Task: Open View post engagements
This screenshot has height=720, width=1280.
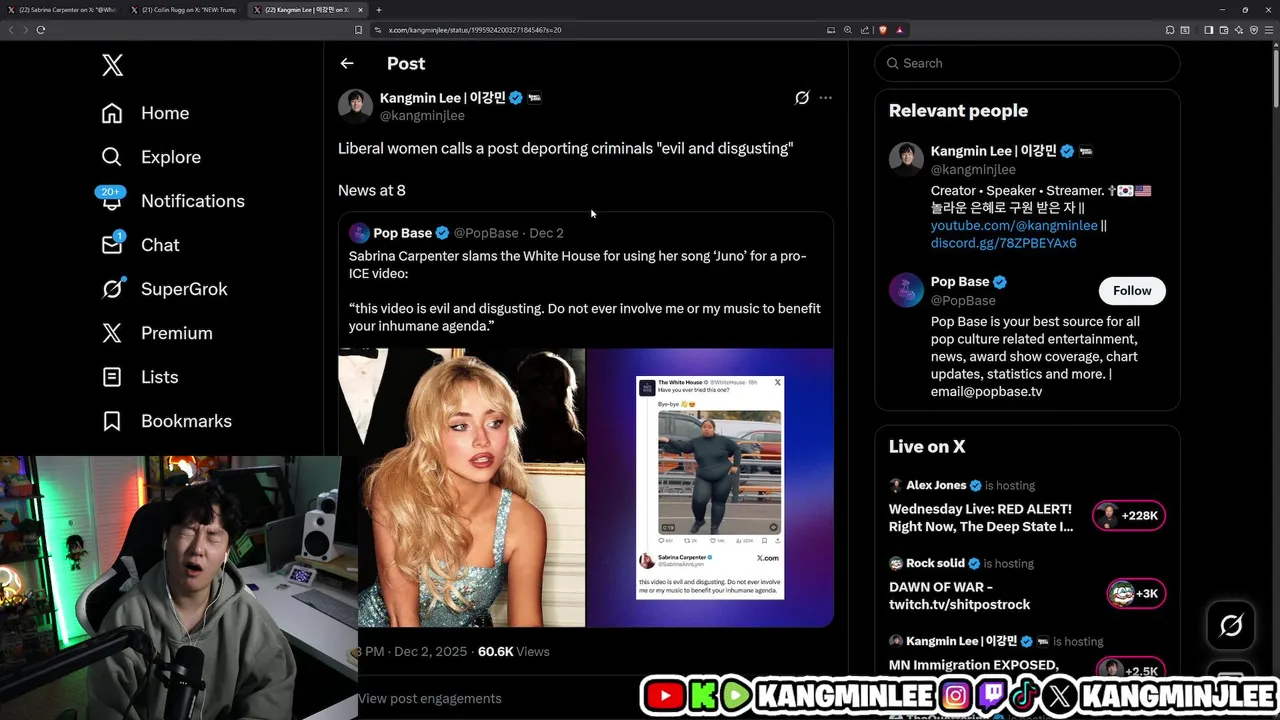Action: [430, 698]
